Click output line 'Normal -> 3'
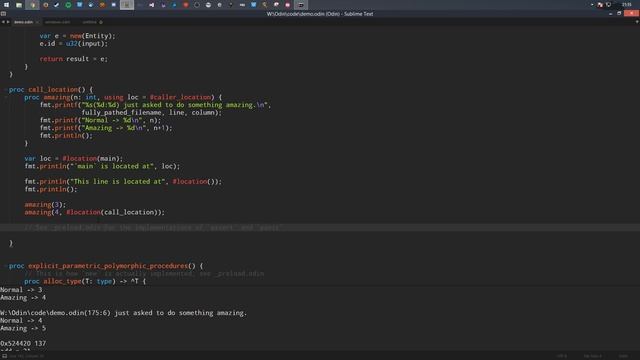 click(x=21, y=290)
